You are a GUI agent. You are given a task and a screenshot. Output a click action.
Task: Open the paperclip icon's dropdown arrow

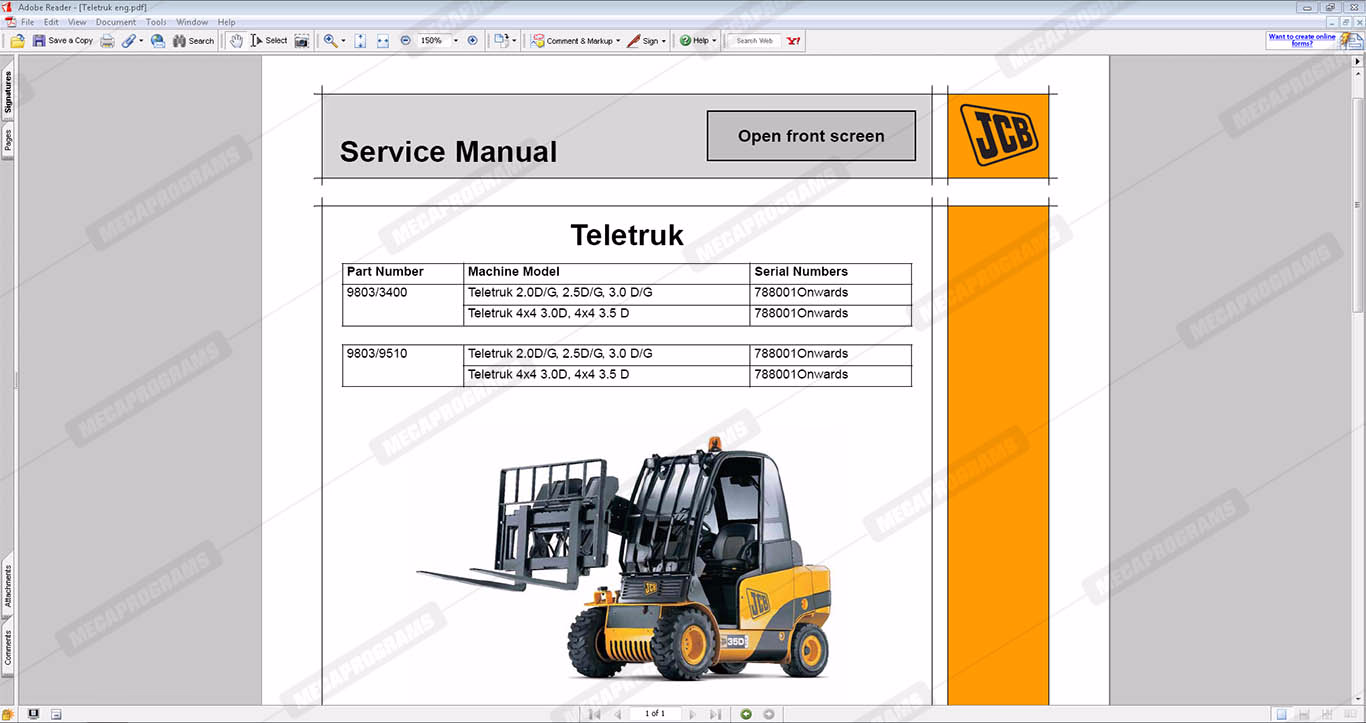click(141, 41)
